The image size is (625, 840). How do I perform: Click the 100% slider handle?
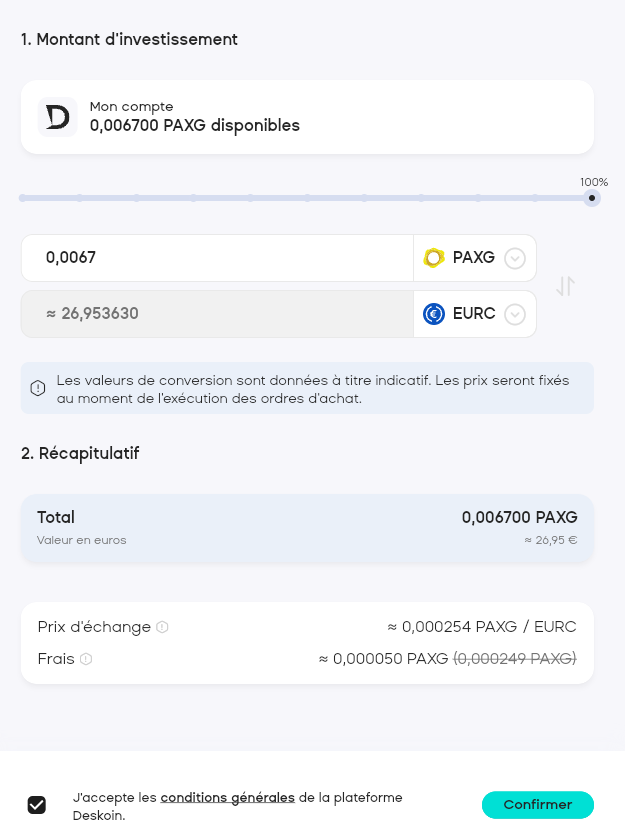click(x=592, y=198)
